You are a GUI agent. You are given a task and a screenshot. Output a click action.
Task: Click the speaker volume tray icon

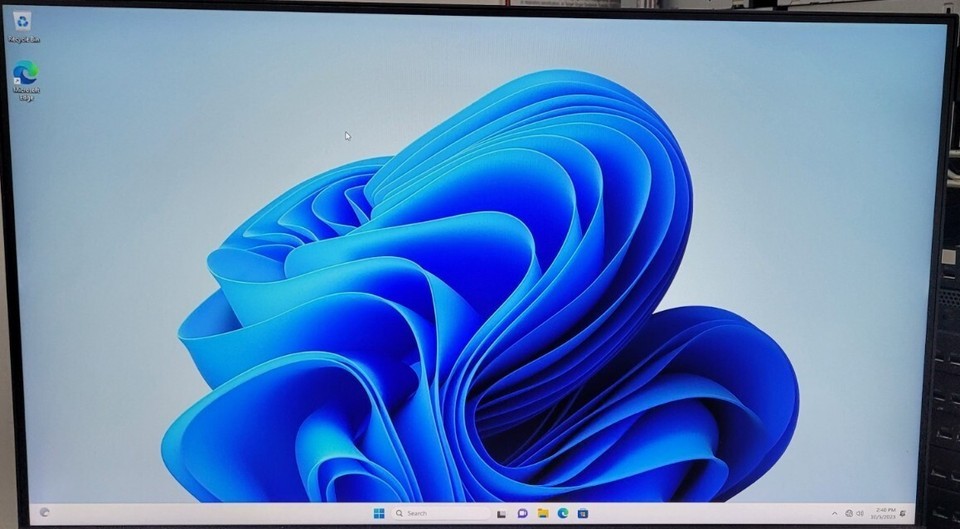click(860, 513)
